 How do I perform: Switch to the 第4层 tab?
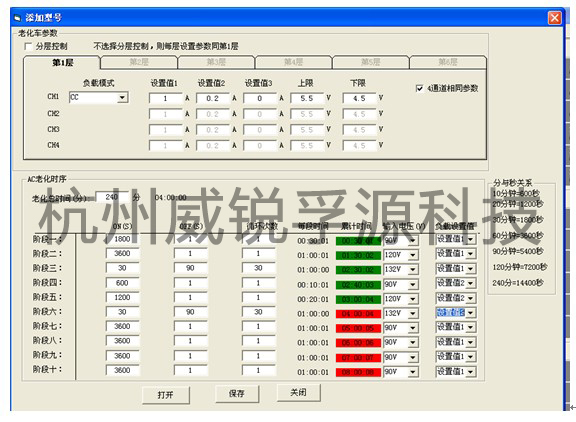(x=293, y=62)
